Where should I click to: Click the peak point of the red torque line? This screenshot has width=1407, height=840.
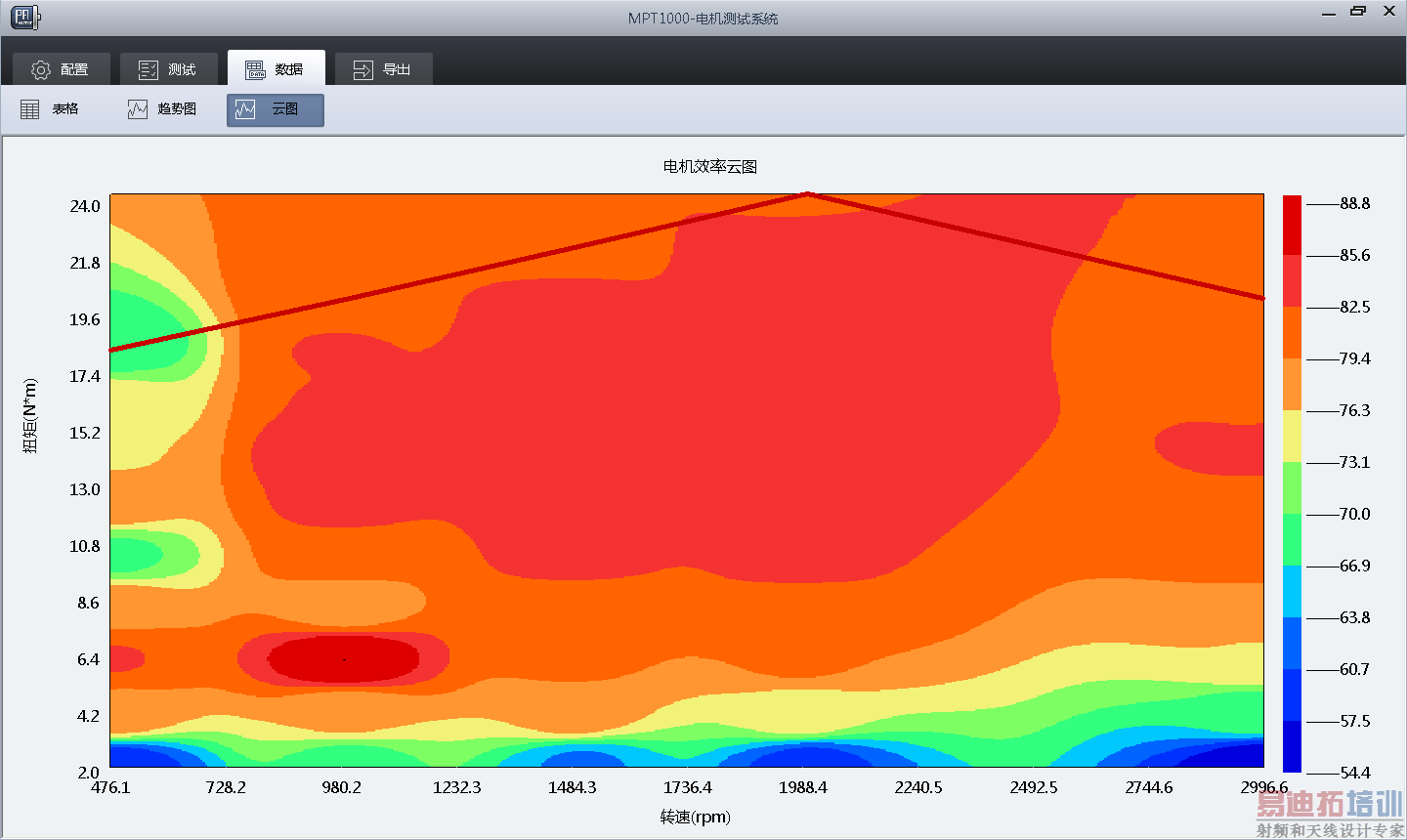tap(807, 194)
